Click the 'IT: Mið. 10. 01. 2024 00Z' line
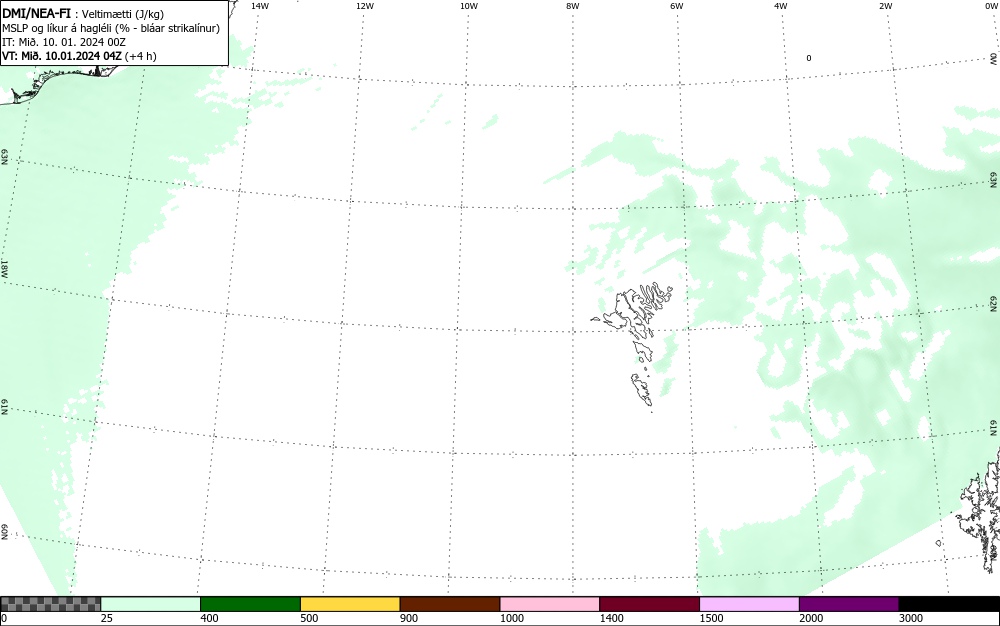The height and width of the screenshot is (626, 1000). point(64,42)
